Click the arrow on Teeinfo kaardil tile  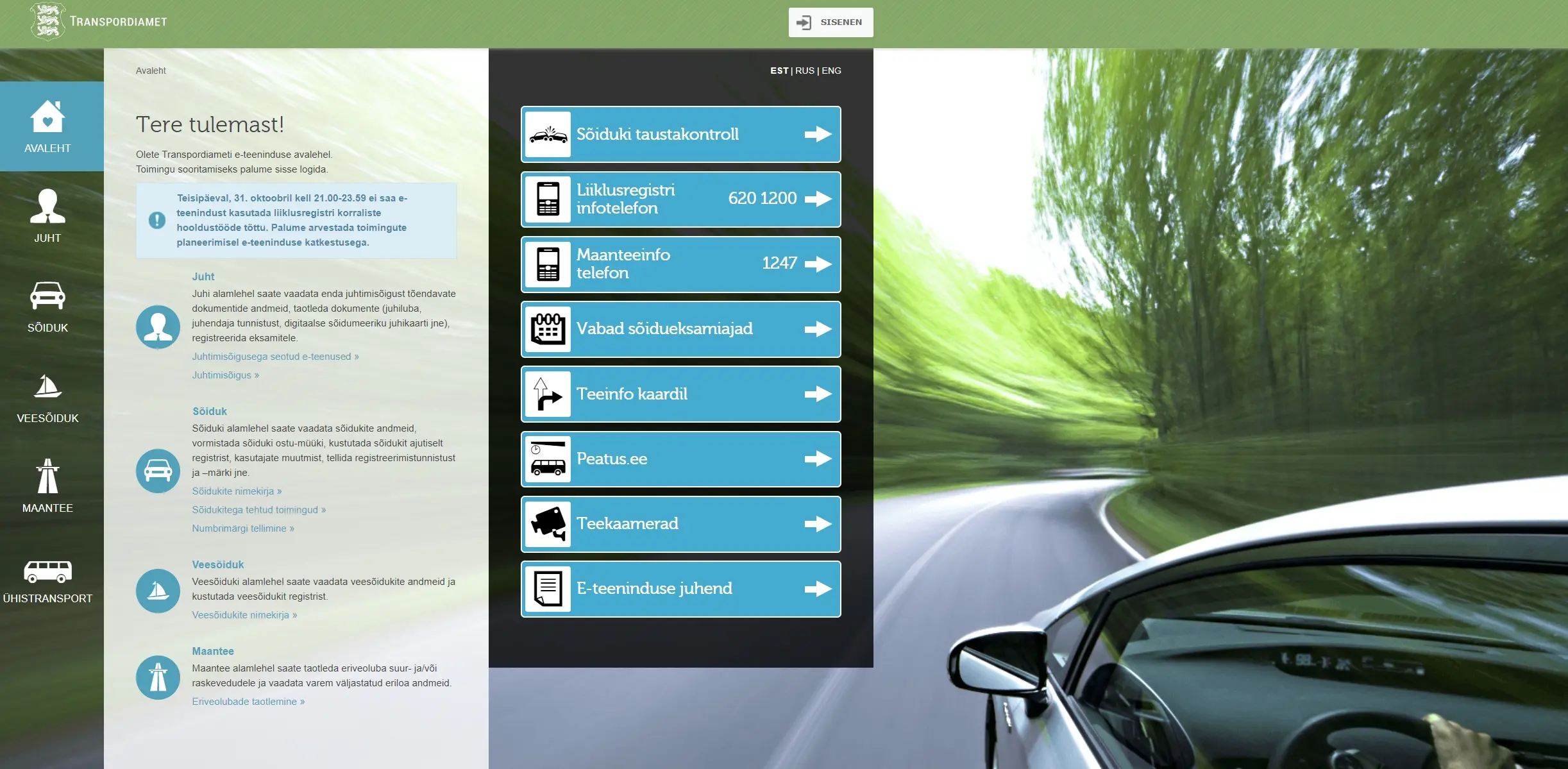(818, 394)
